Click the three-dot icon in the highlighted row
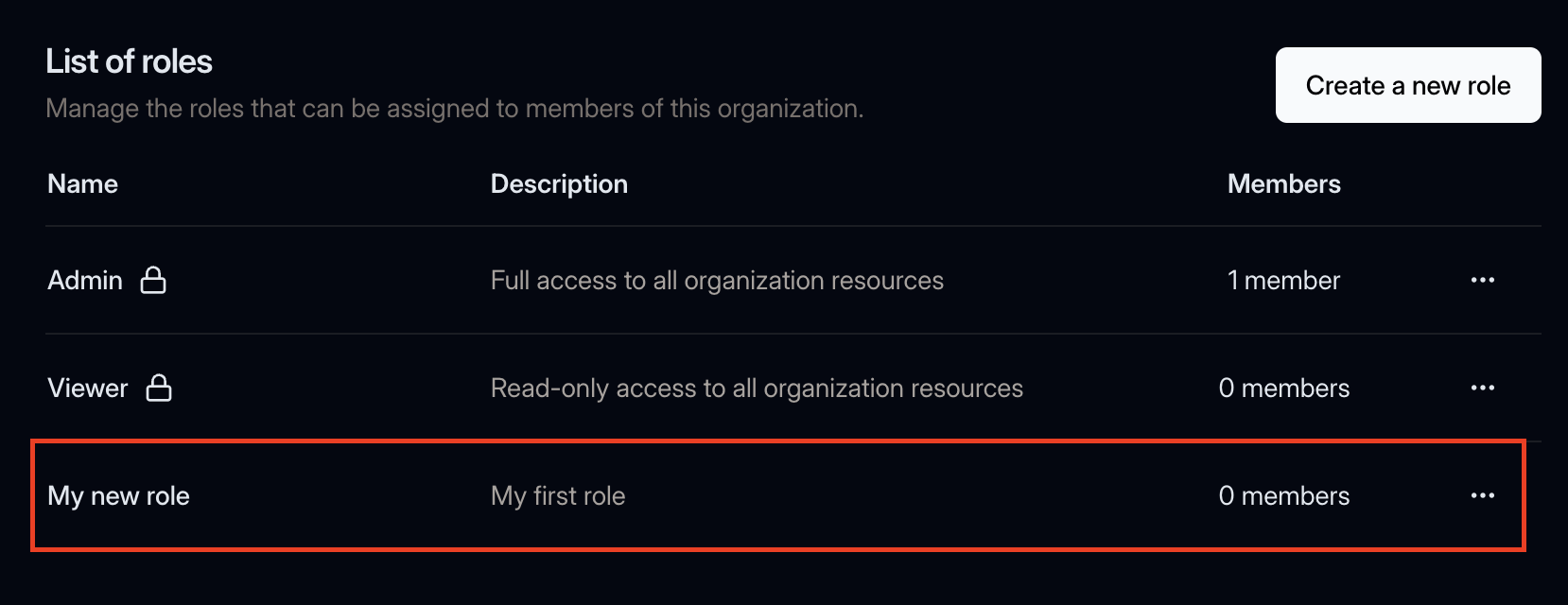This screenshot has height=605, width=1568. [1484, 495]
